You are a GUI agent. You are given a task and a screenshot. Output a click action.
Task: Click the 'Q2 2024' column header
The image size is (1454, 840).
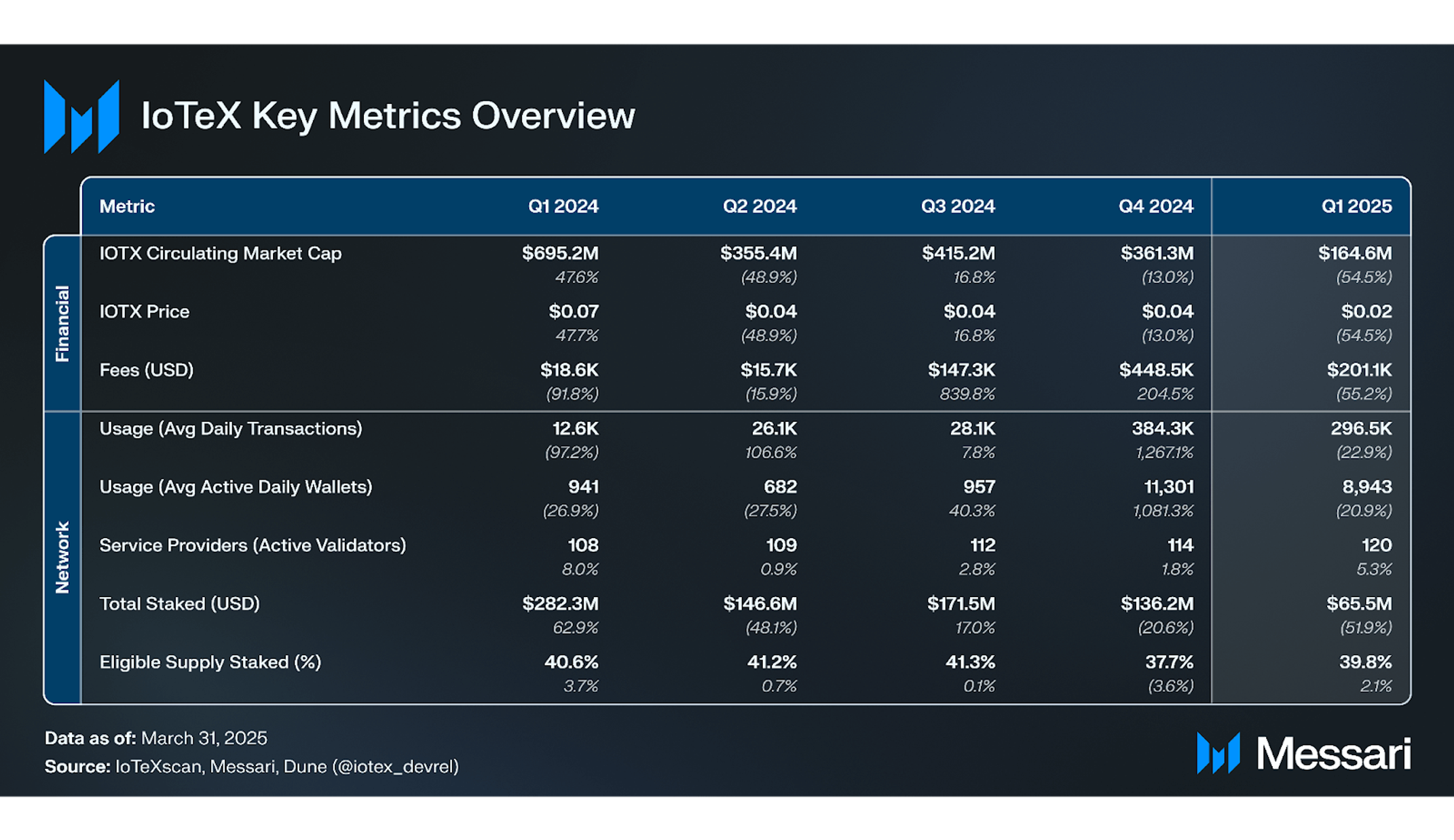760,206
